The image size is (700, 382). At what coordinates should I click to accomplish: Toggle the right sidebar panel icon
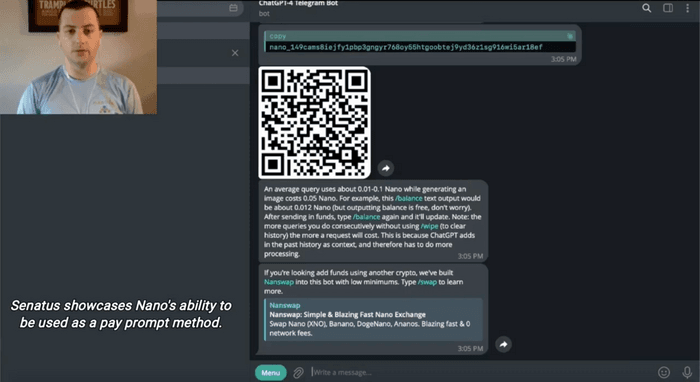coord(668,8)
